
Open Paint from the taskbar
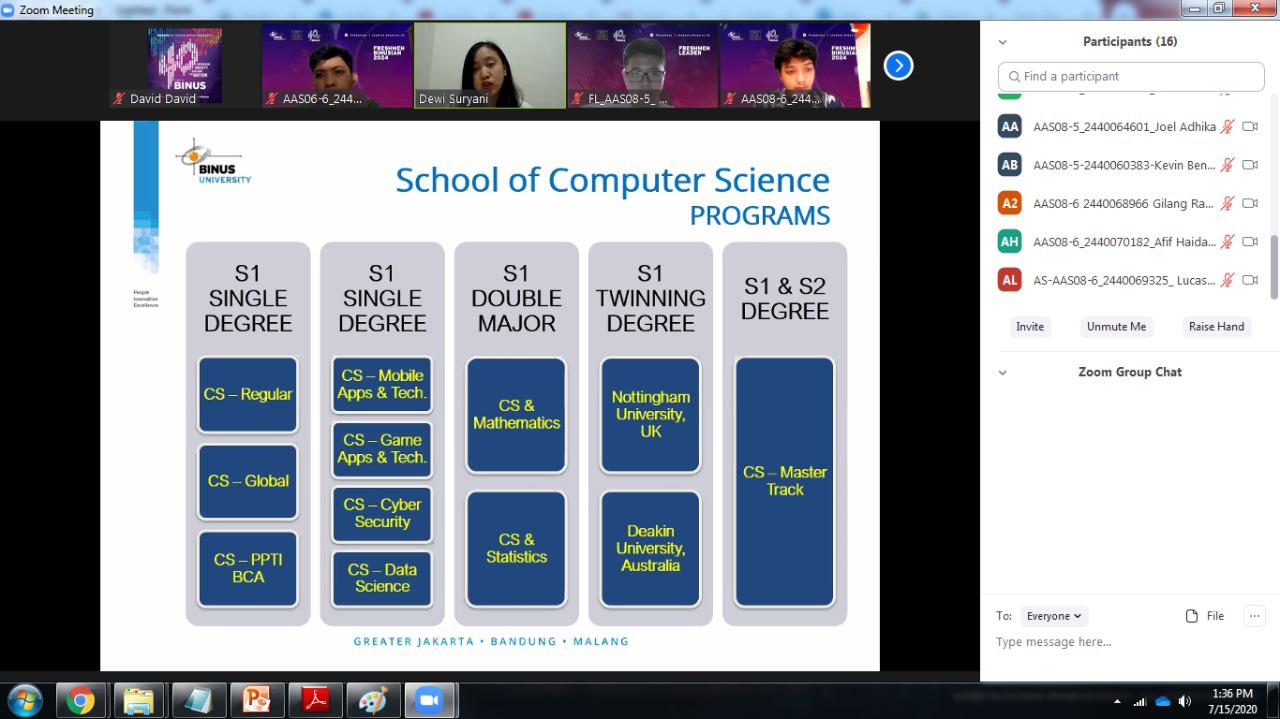click(373, 701)
